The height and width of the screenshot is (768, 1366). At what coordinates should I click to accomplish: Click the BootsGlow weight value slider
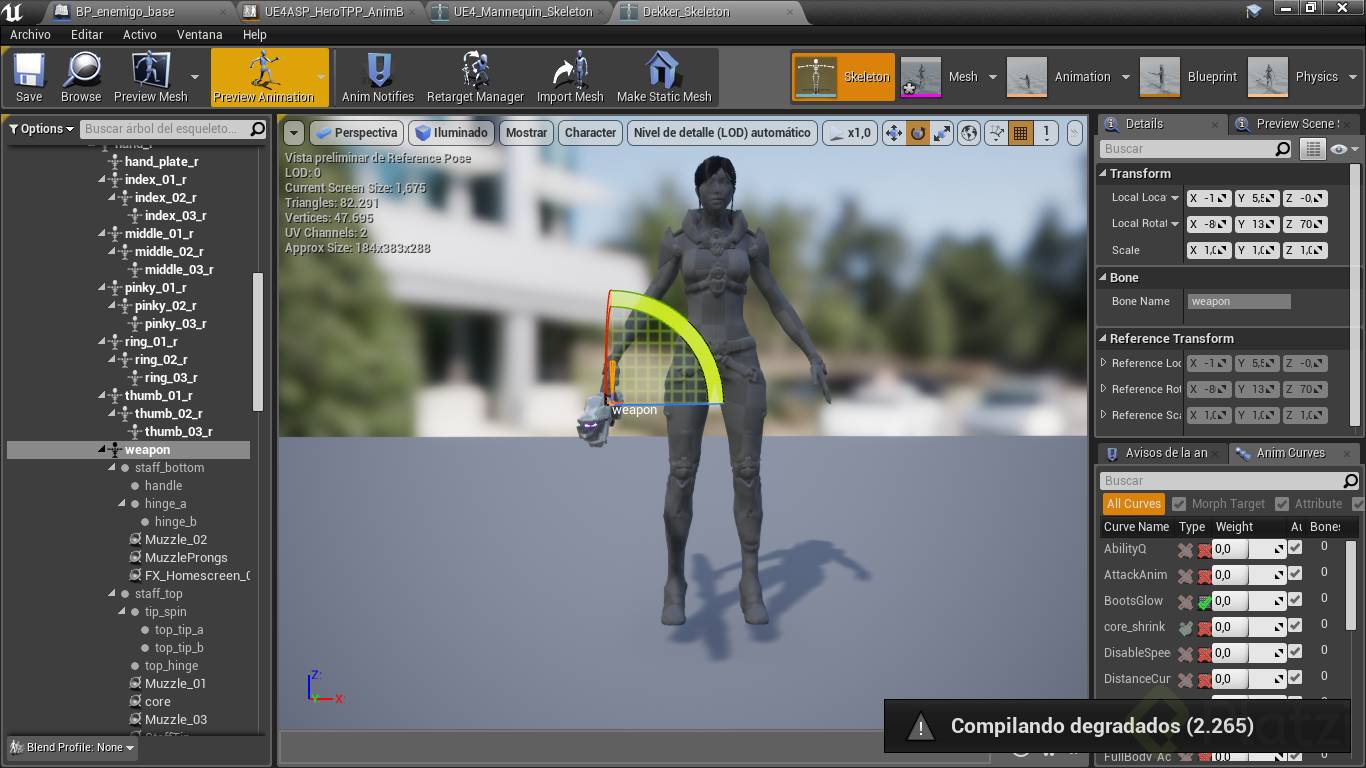[x=1248, y=601]
